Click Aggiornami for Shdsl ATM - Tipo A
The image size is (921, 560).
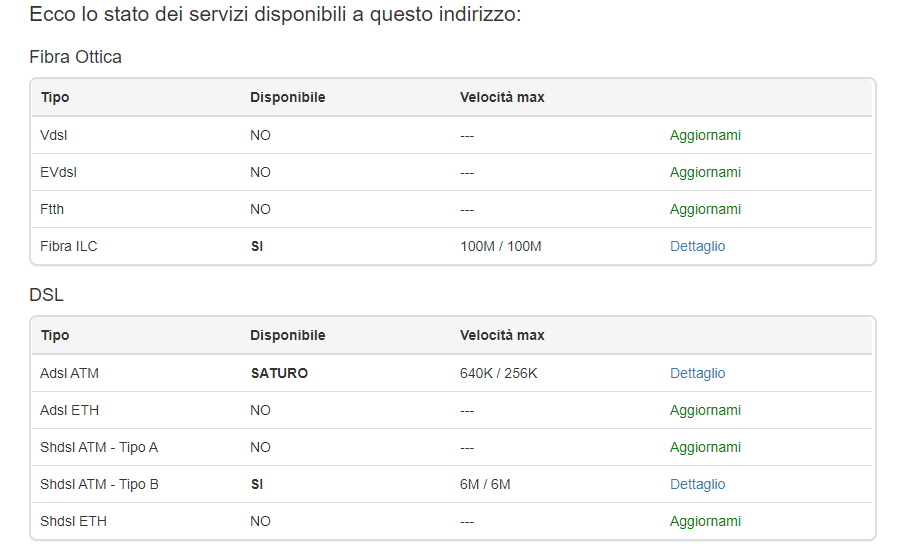coord(705,447)
